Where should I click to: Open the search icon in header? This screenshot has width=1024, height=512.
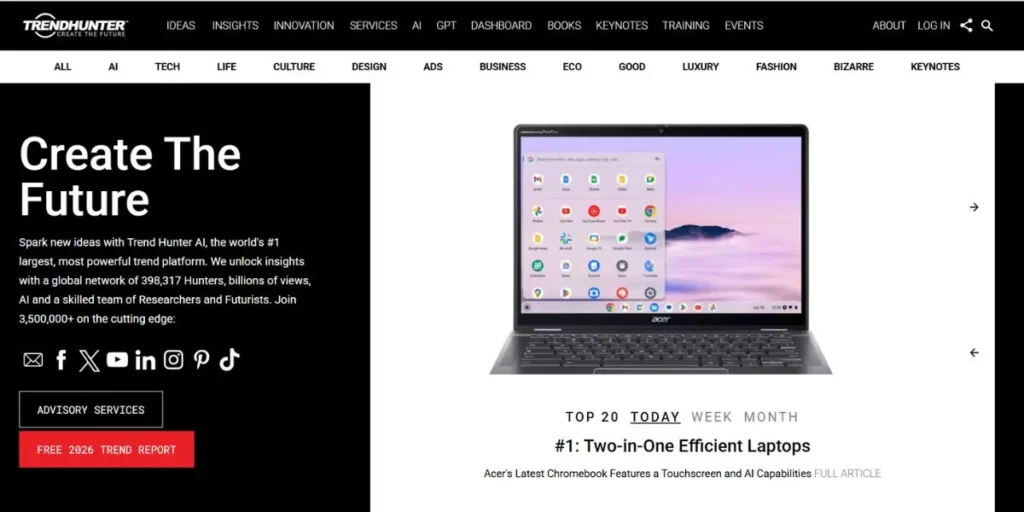click(987, 25)
